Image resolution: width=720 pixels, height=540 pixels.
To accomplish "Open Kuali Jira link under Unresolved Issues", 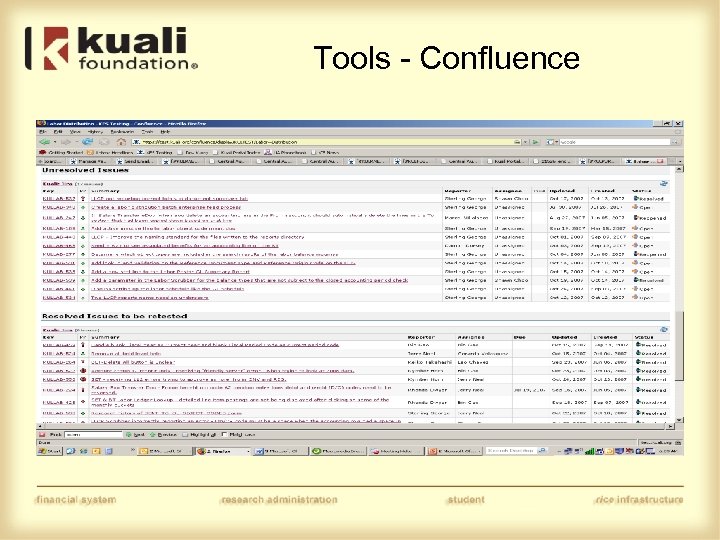I will click(57, 183).
